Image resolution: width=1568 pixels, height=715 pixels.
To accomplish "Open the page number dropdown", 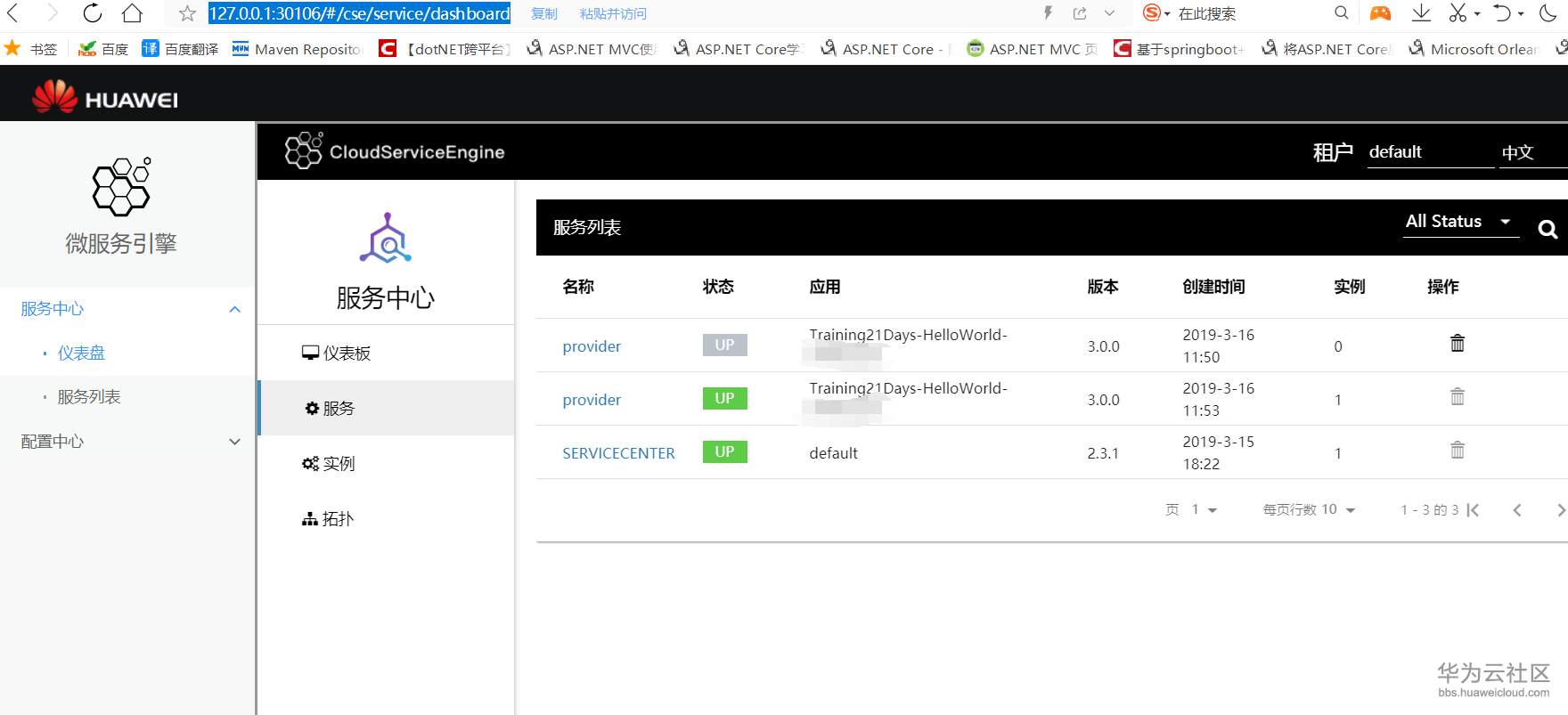I will point(1204,510).
